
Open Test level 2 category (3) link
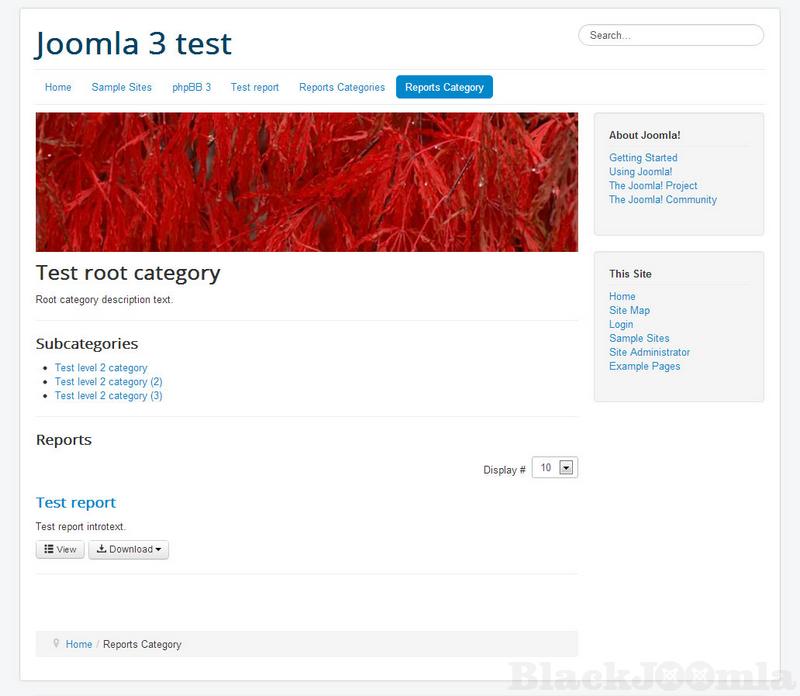(108, 396)
